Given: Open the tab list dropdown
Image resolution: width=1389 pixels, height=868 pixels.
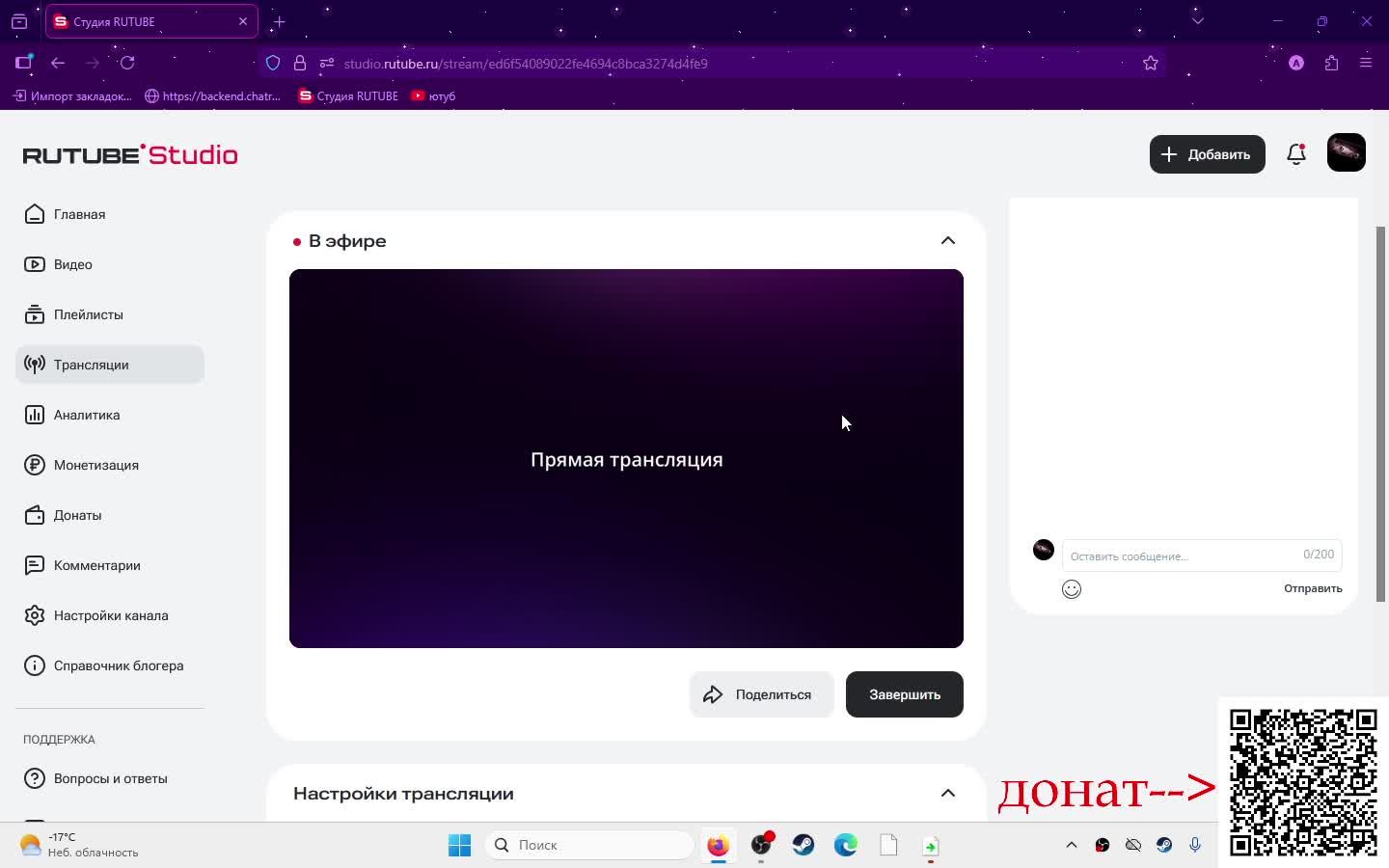Looking at the screenshot, I should coord(1198,20).
